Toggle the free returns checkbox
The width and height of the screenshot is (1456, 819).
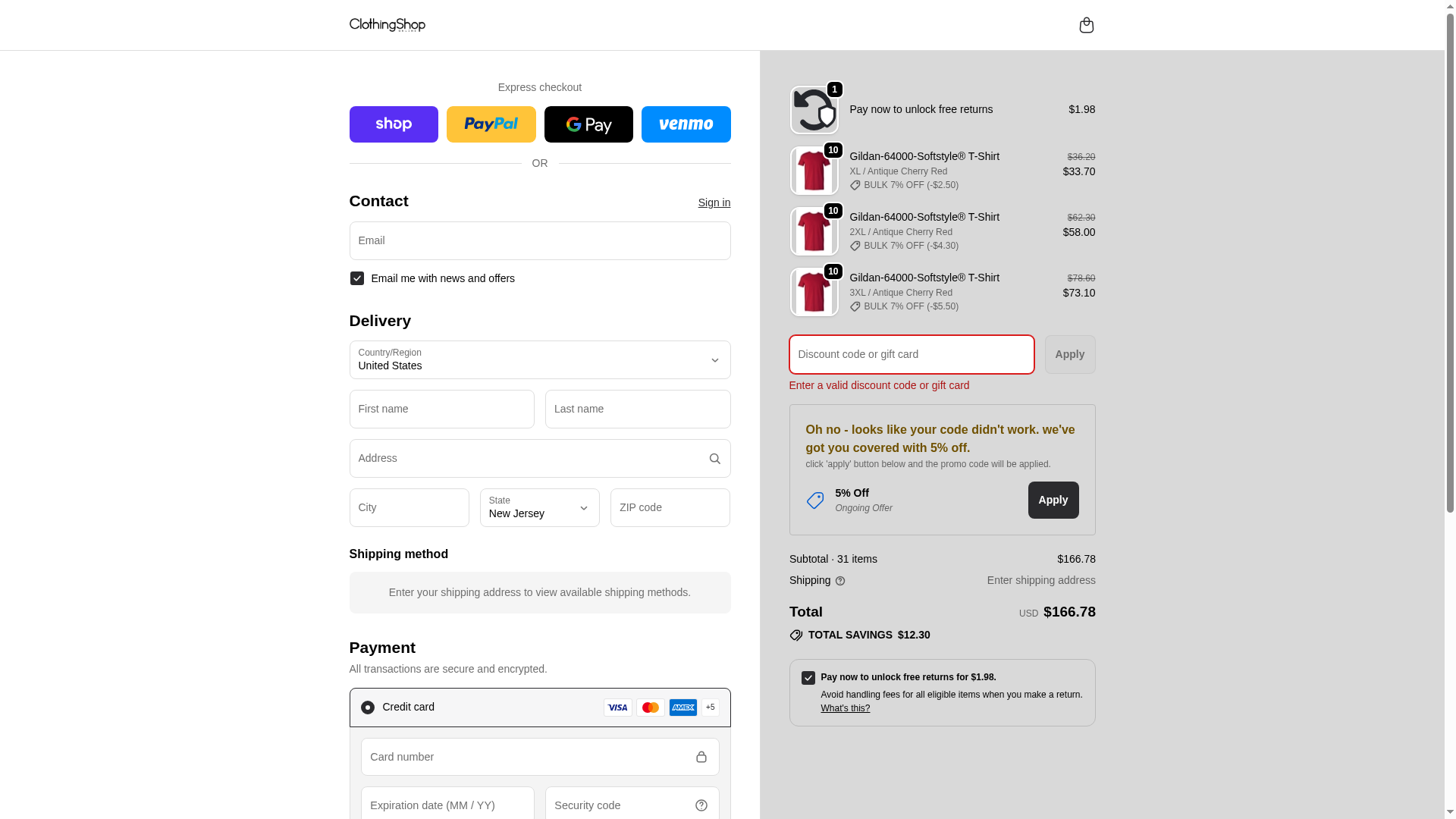point(808,678)
